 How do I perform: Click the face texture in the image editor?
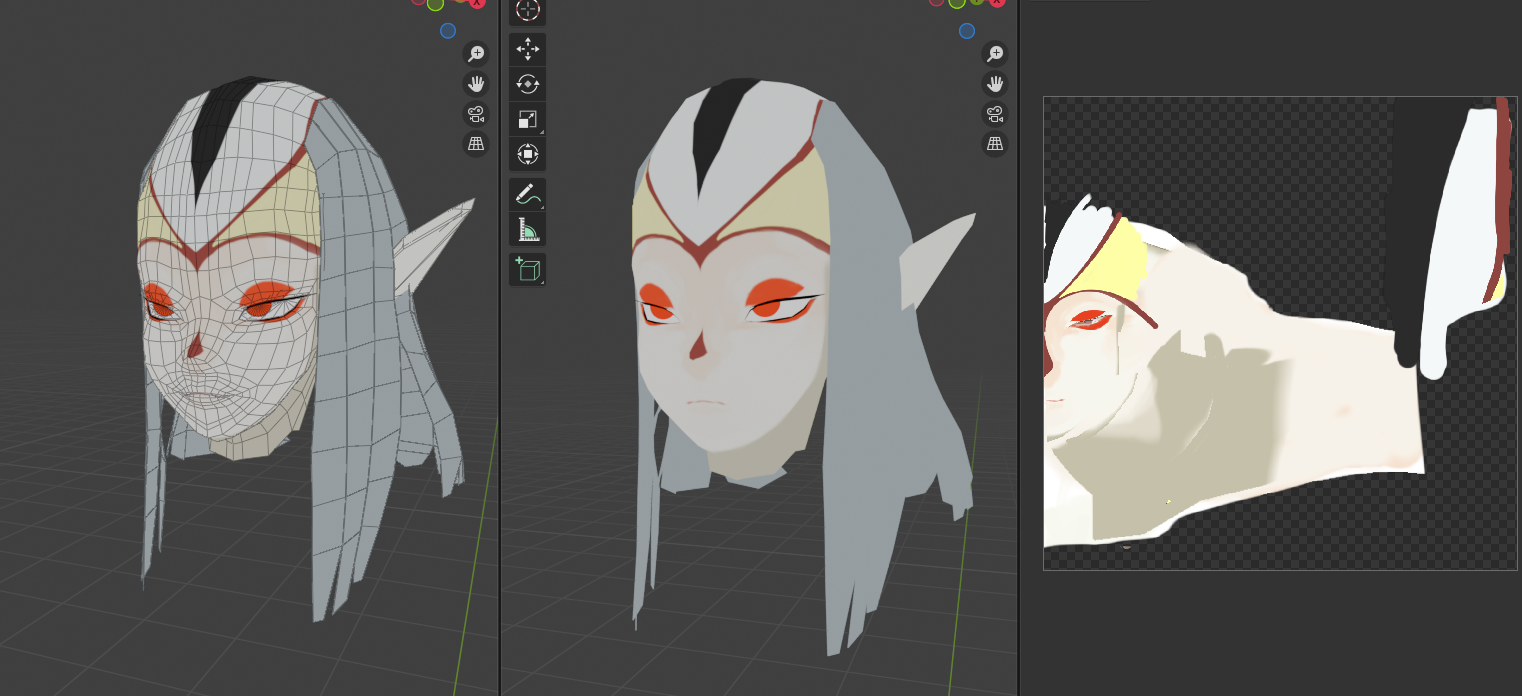click(x=1280, y=333)
